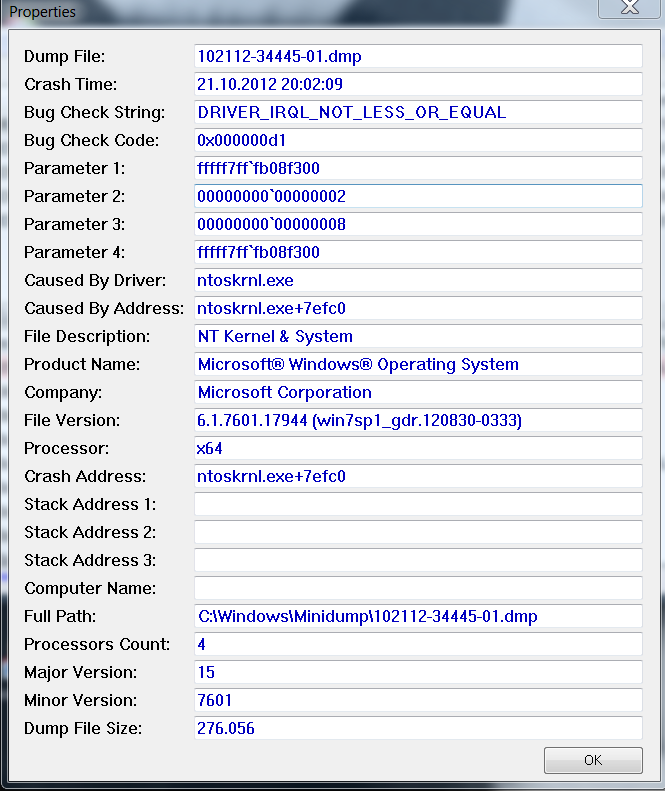
Task: Click the Dump File text field
Action: point(418,56)
